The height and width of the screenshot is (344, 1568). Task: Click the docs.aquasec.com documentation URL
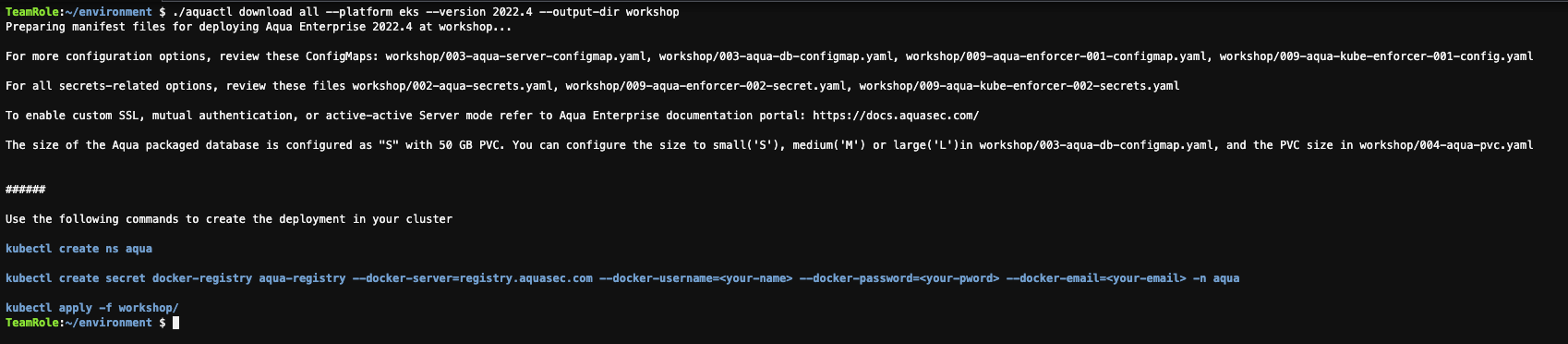click(895, 116)
